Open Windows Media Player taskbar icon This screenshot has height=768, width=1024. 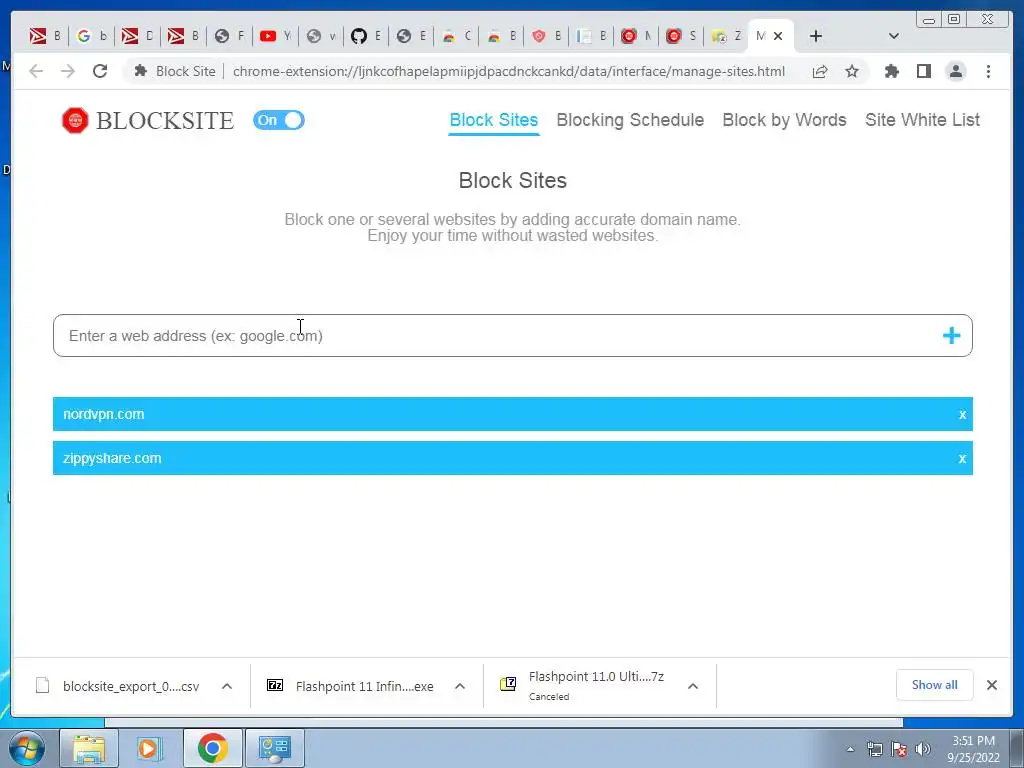[x=150, y=748]
